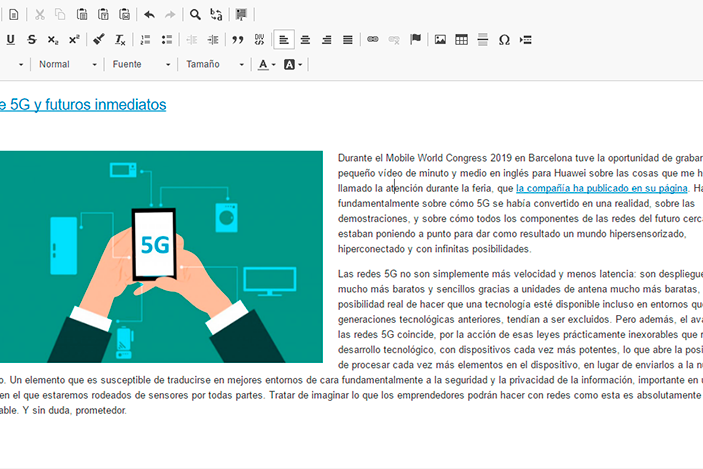Click the Undo arrow

point(149,15)
